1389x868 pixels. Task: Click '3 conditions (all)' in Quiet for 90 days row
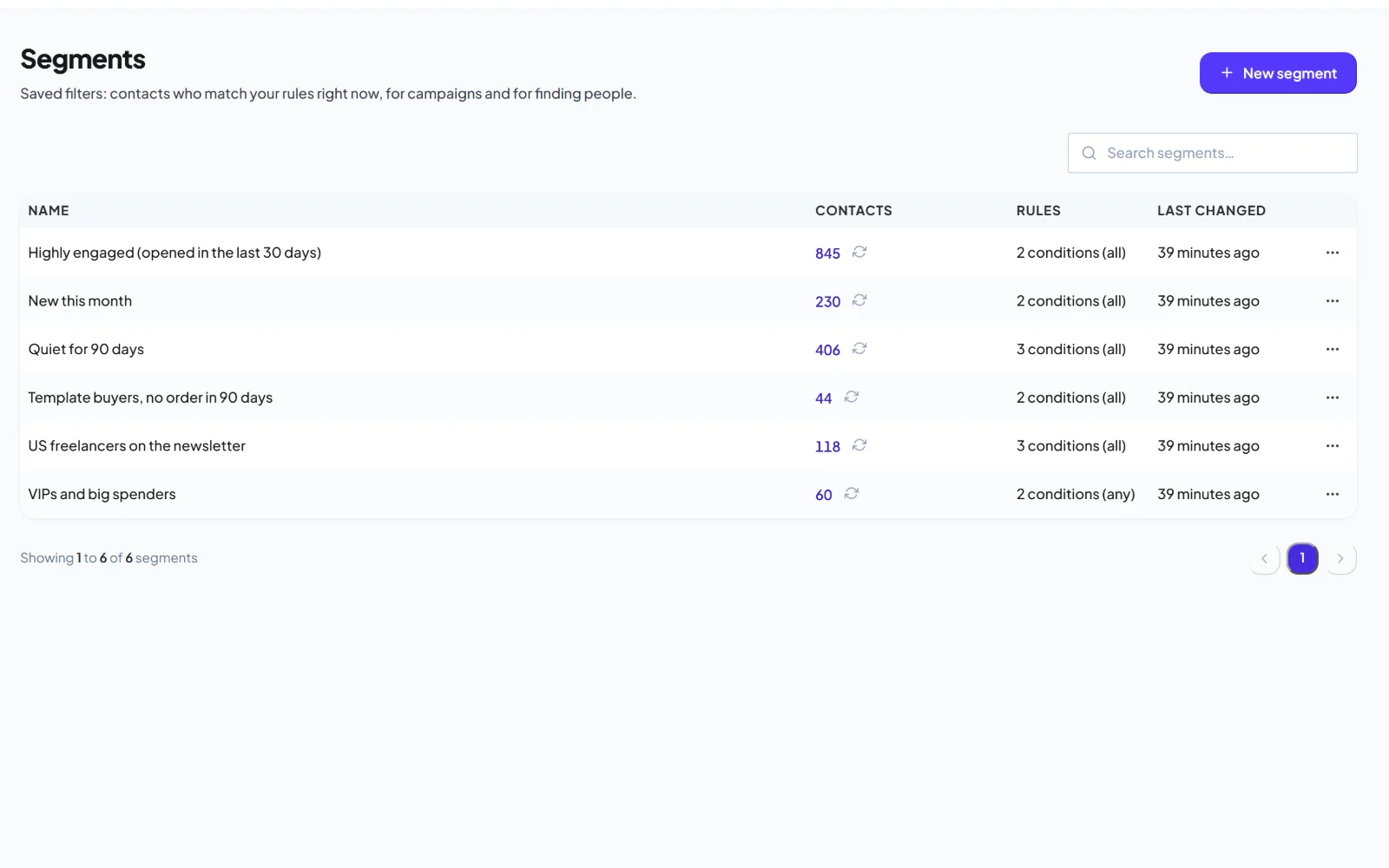[1071, 349]
